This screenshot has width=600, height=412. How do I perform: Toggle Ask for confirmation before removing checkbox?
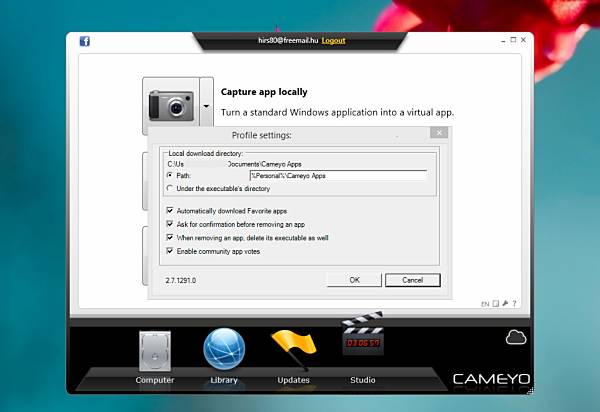(170, 224)
